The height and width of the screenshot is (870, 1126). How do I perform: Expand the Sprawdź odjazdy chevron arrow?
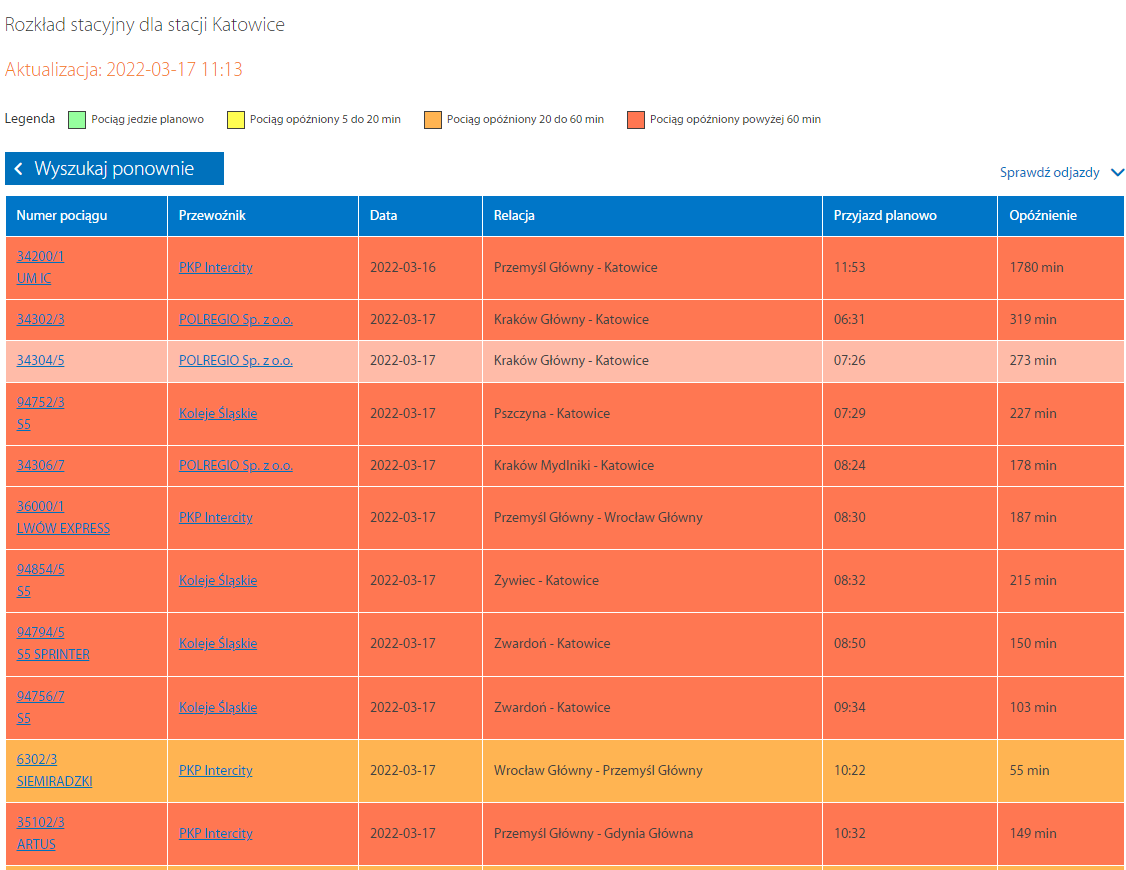1116,173
